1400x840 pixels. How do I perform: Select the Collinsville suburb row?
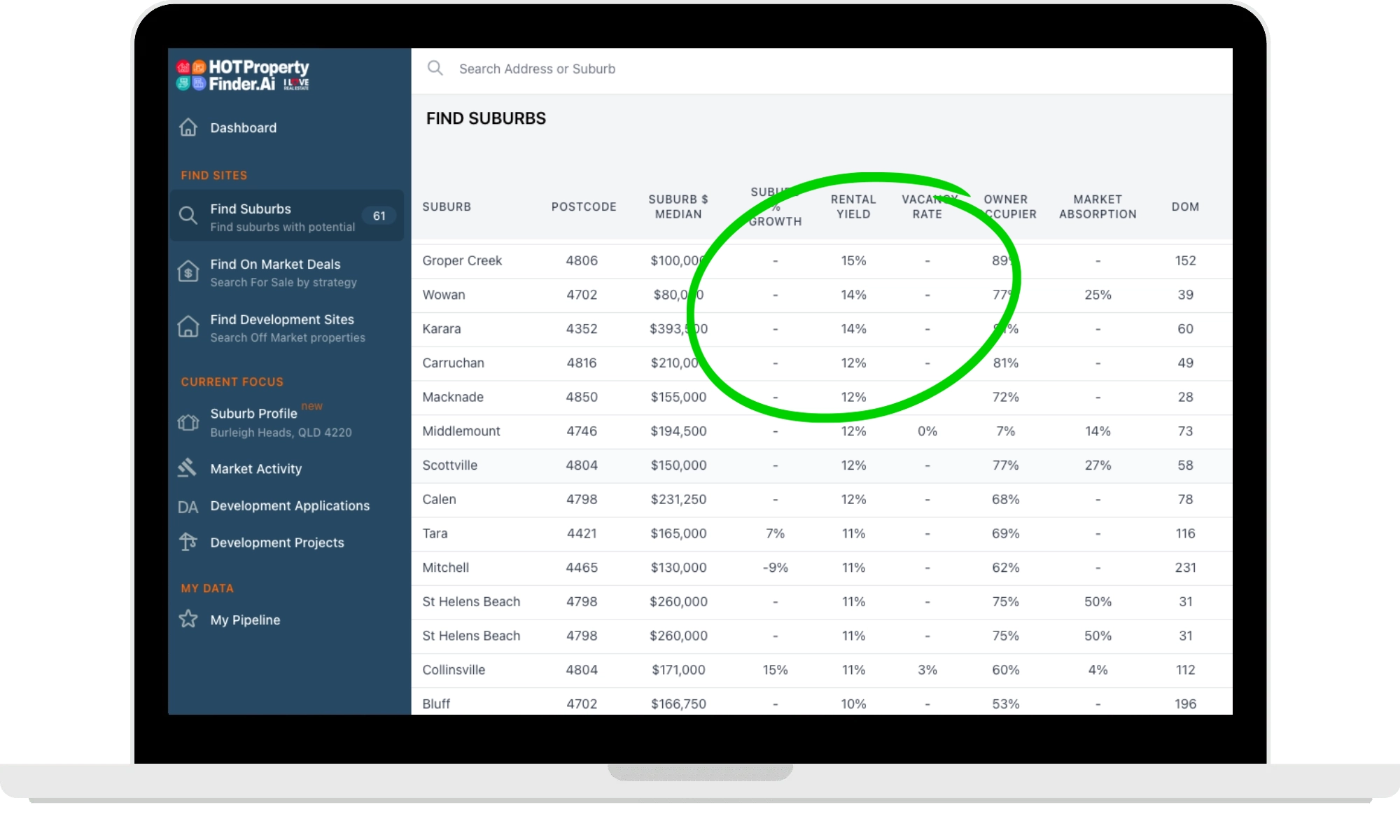454,670
